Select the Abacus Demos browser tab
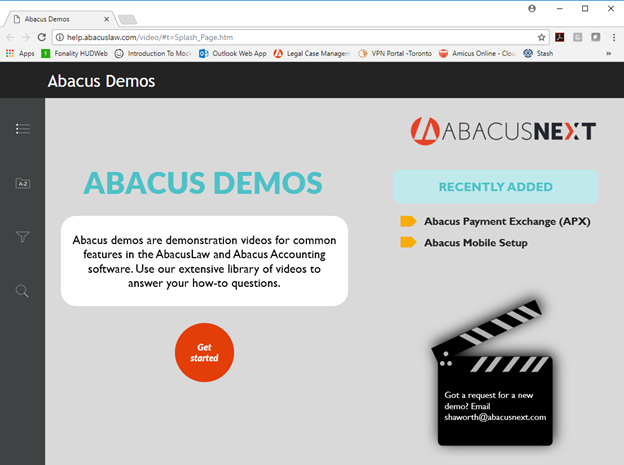Screen dimensions: 624x465 pos(60,19)
